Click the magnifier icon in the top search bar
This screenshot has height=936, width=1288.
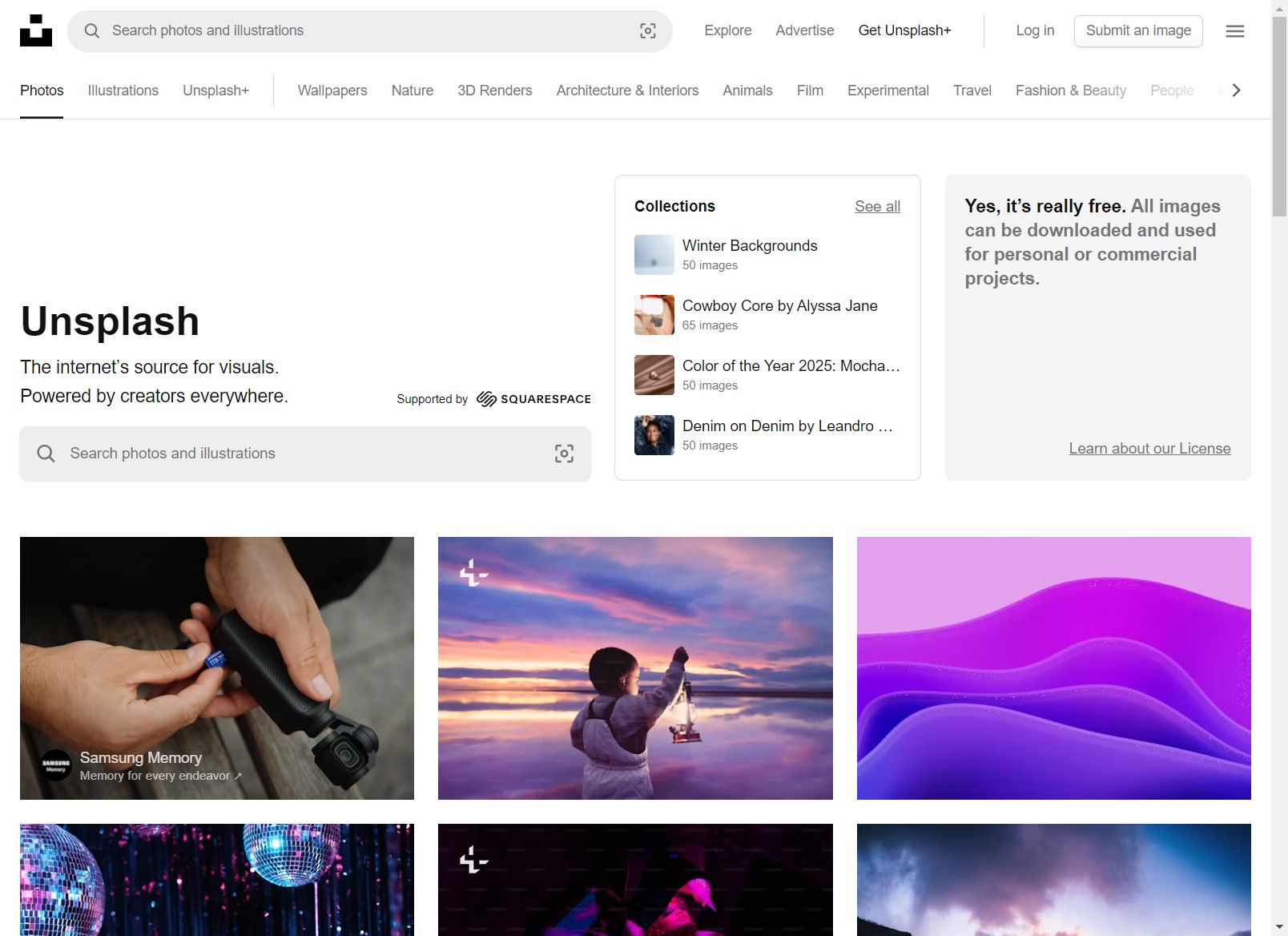(x=92, y=30)
